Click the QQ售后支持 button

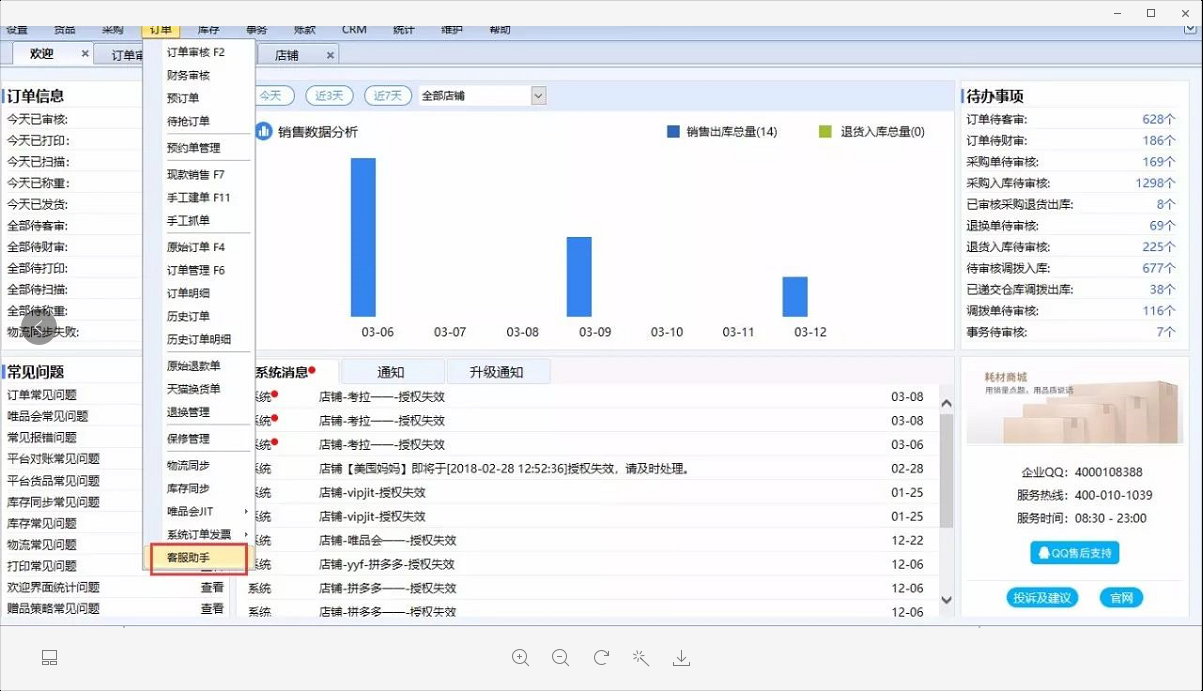[x=1075, y=552]
